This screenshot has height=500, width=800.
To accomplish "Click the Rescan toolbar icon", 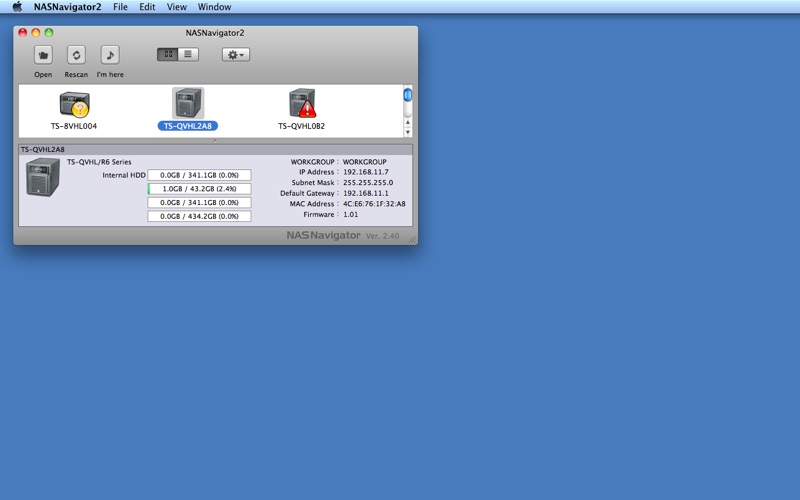I will [76, 55].
